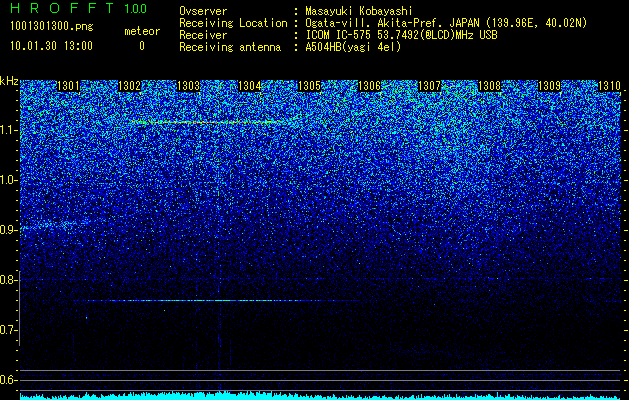
Task: Click the Ogata-vill. Akita-Pref. JAPAN location text
Action: point(446,23)
